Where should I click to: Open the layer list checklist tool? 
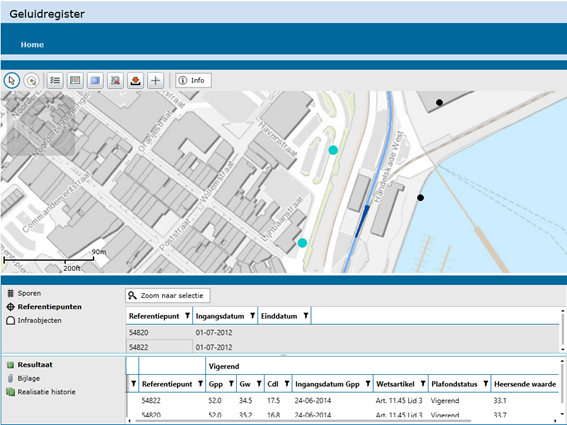click(55, 80)
